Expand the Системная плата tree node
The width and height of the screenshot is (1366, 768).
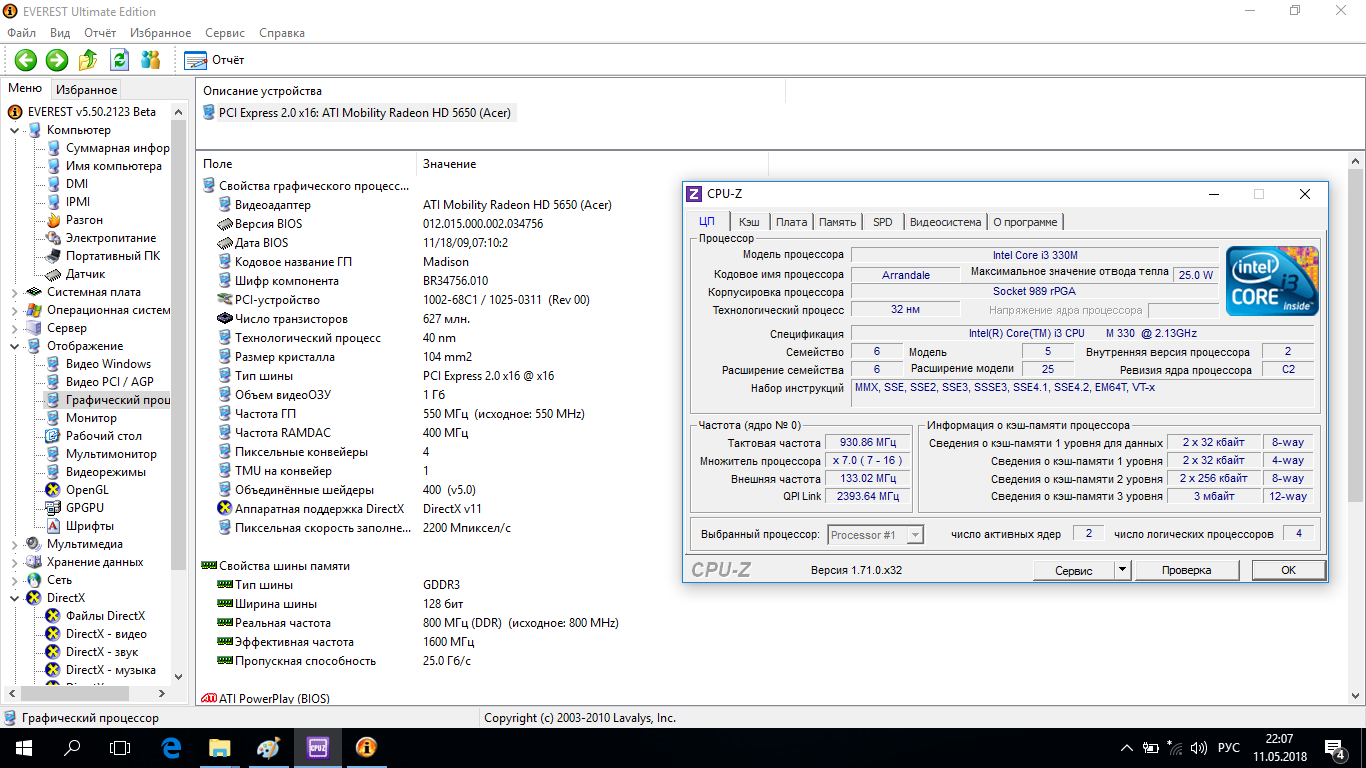[x=15, y=292]
